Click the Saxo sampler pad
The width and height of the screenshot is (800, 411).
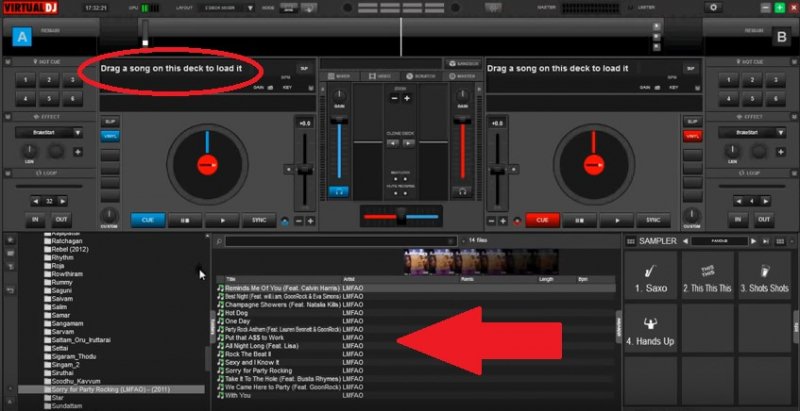(x=651, y=276)
